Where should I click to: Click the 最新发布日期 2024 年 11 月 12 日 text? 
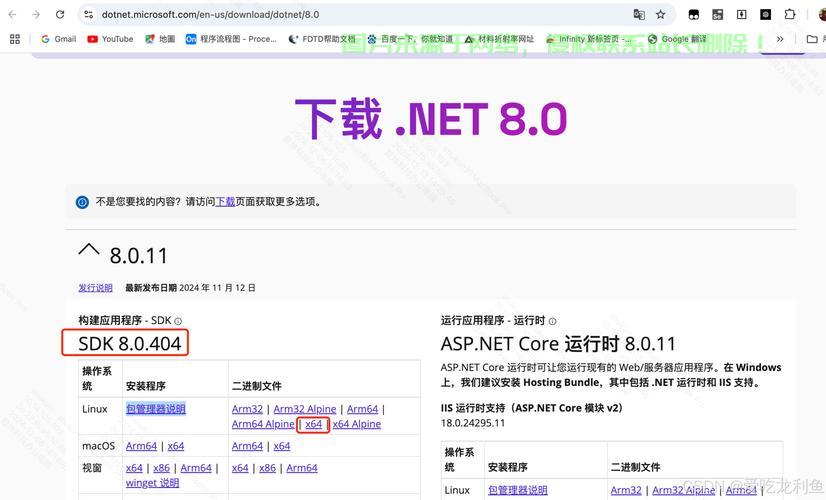tap(190, 288)
